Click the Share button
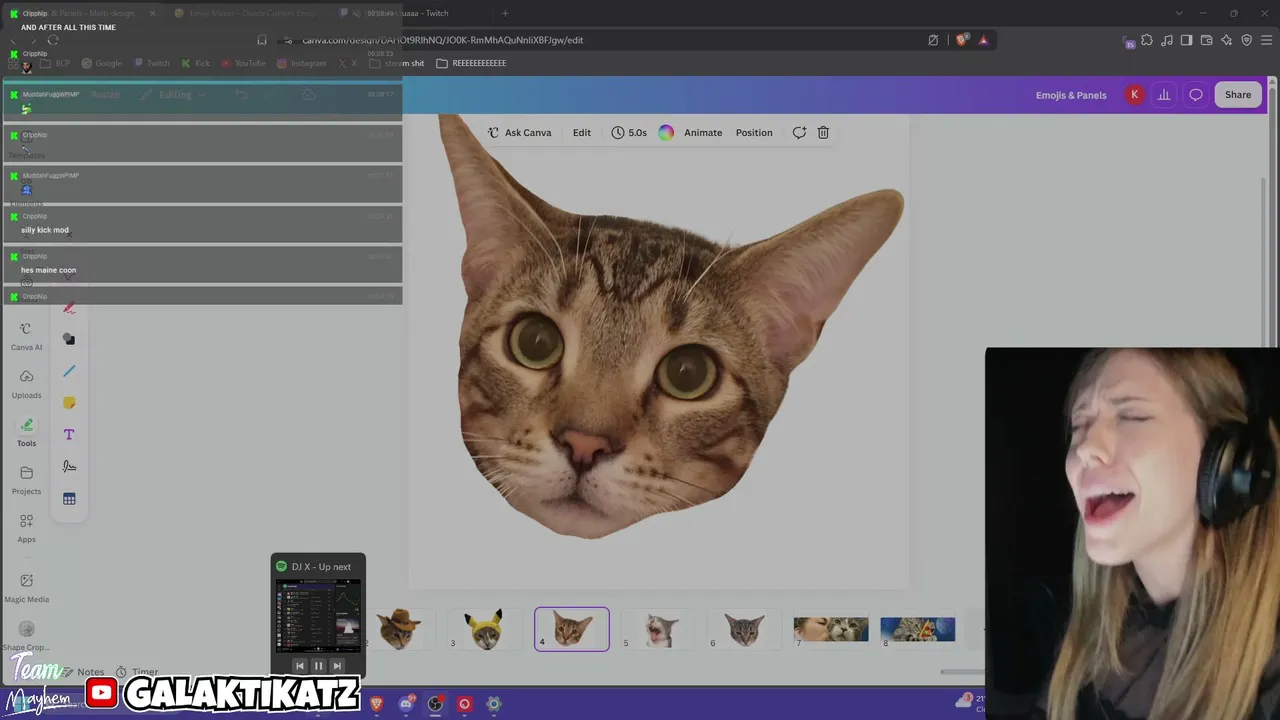This screenshot has width=1280, height=720. pos(1238,95)
